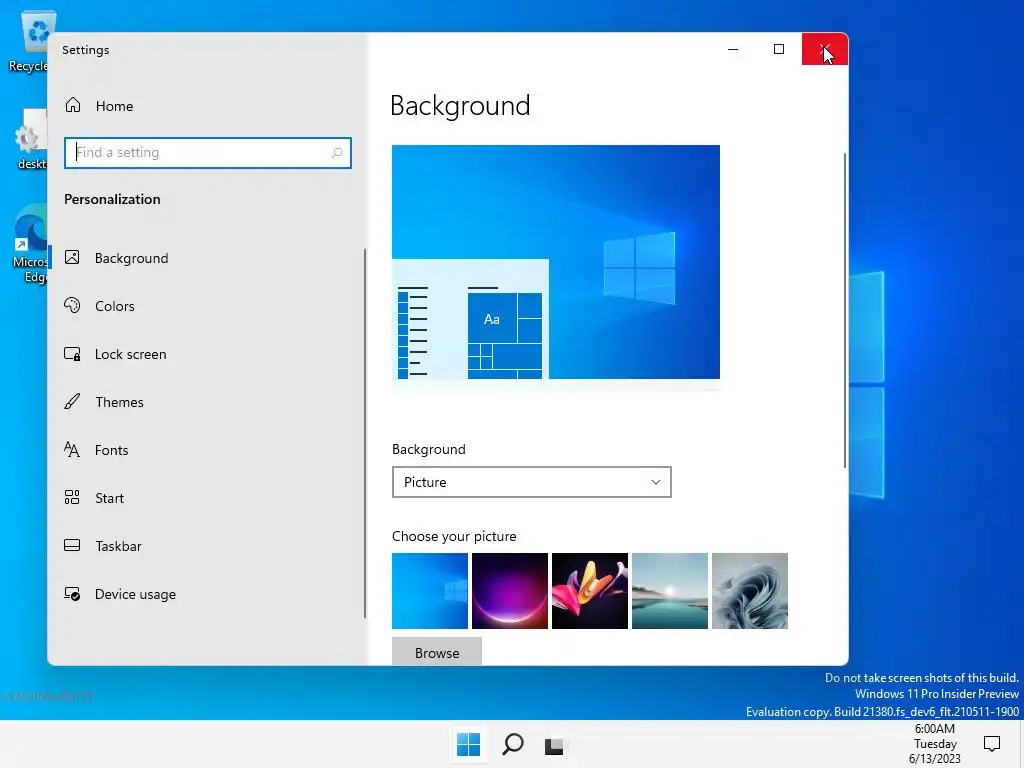
Task: Open the Background type dropdown showing Picture
Action: (532, 482)
